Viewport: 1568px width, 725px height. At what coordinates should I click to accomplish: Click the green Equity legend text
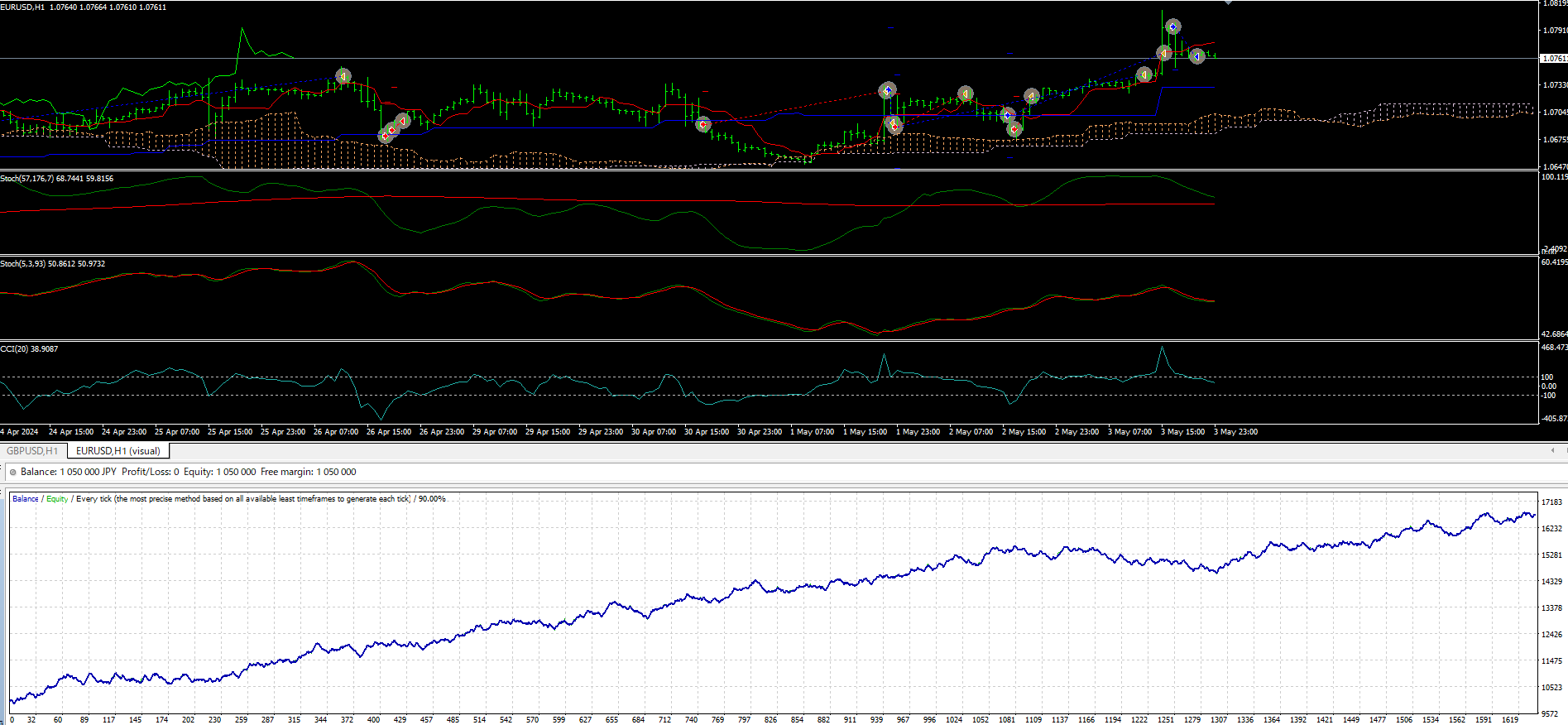[57, 499]
